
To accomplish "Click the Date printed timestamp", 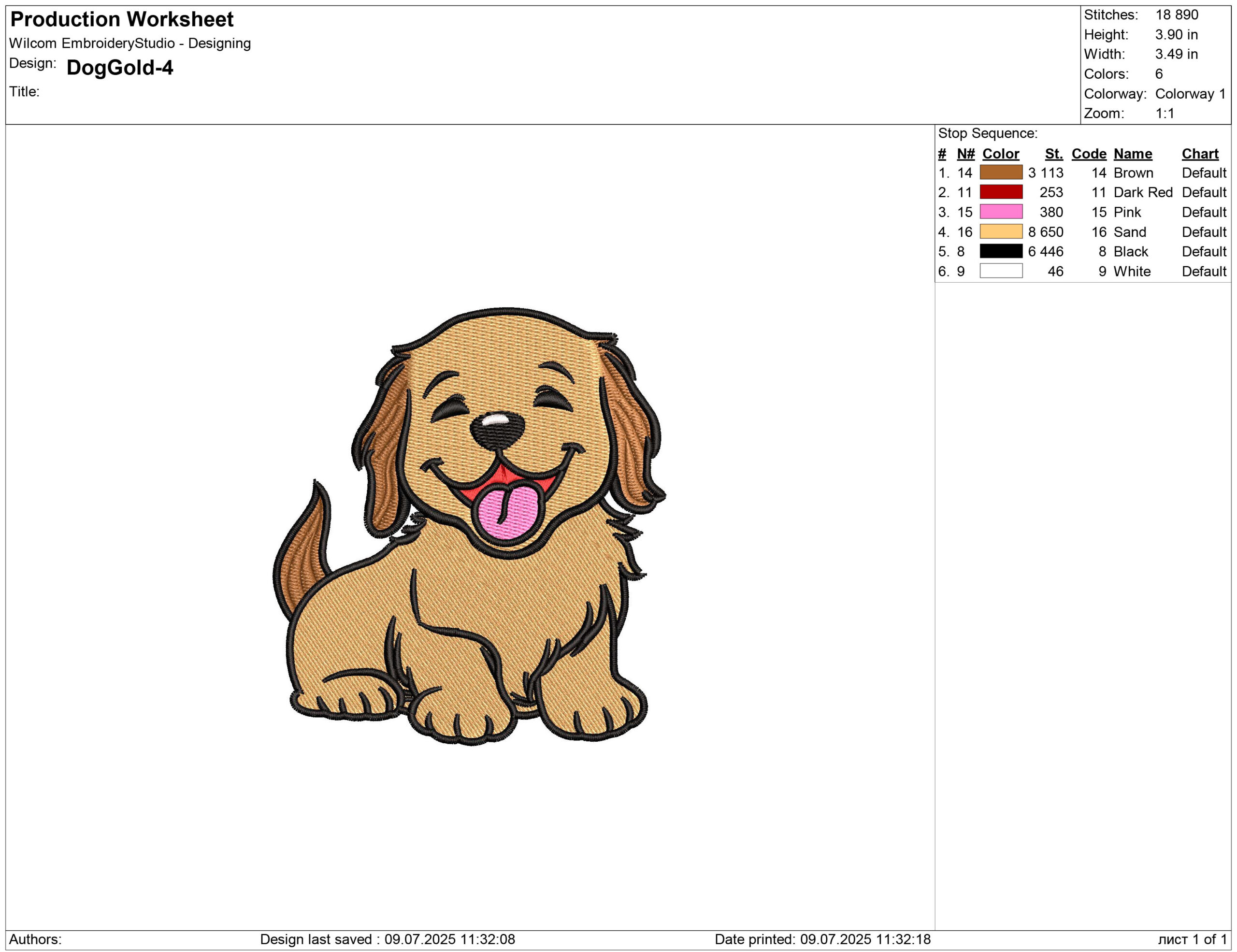I will tap(822, 939).
